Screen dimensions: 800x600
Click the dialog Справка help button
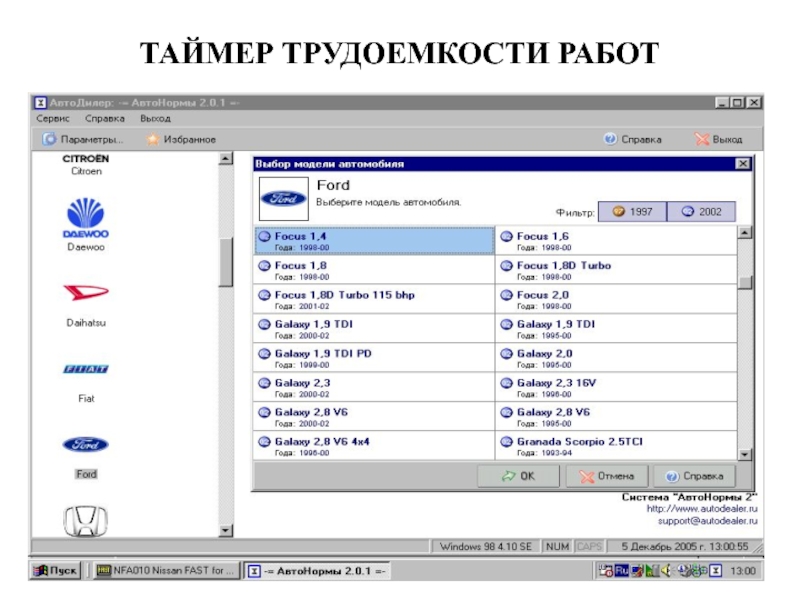[x=694, y=476]
